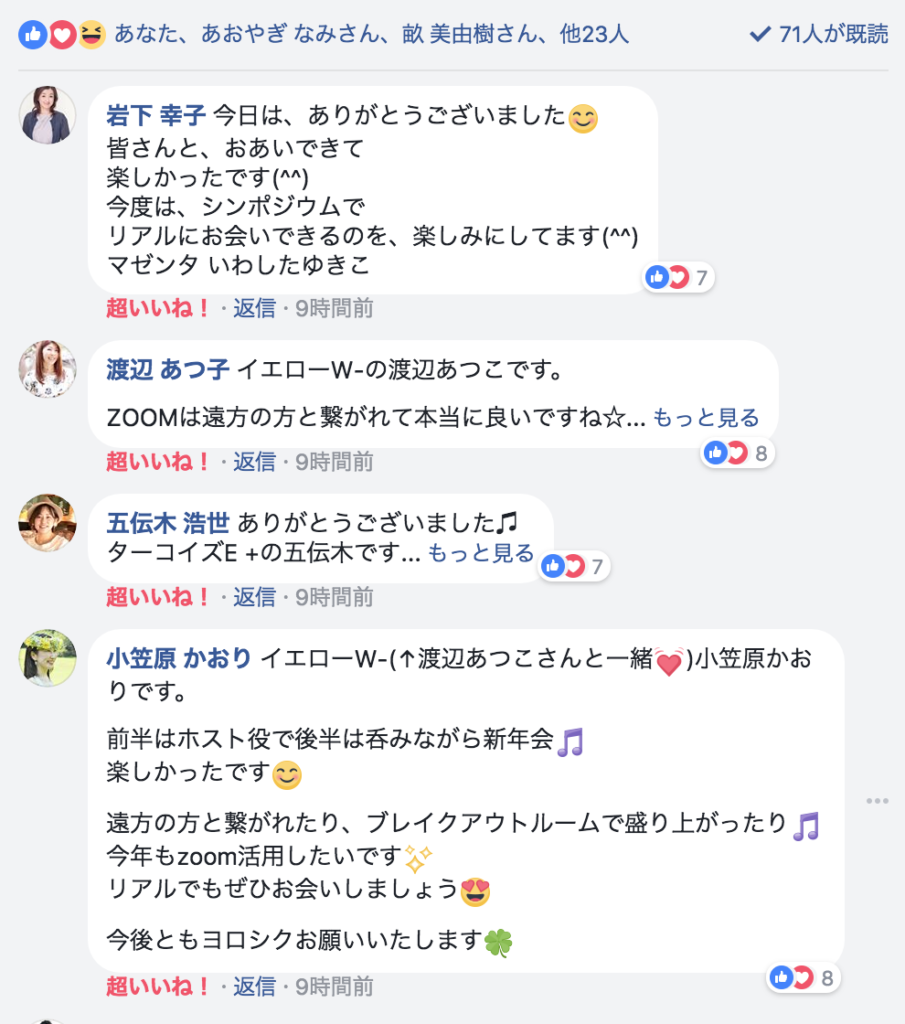
Task: Click 岩下 幸子's profile picture
Action: point(47,115)
